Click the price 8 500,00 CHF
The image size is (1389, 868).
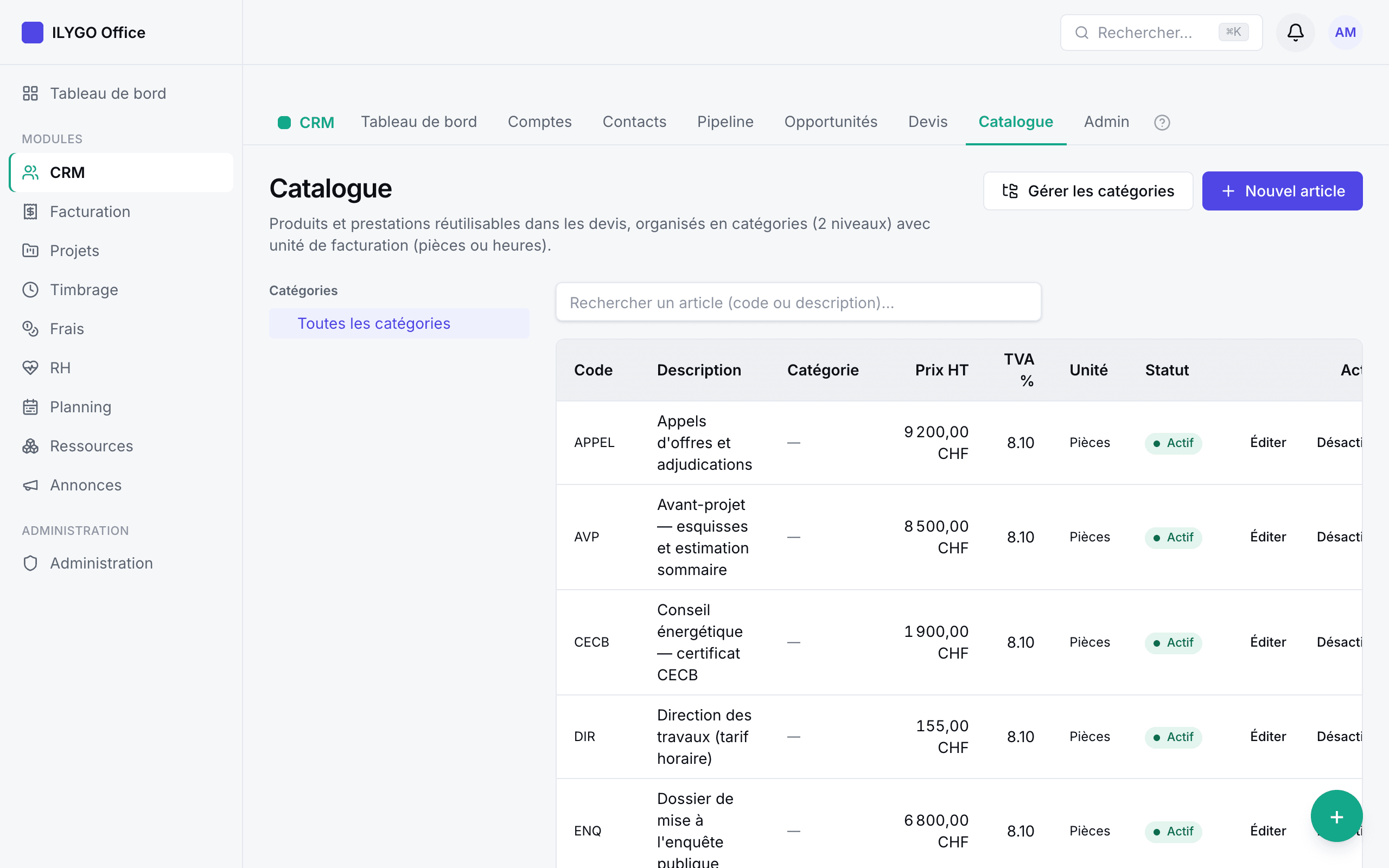point(936,537)
